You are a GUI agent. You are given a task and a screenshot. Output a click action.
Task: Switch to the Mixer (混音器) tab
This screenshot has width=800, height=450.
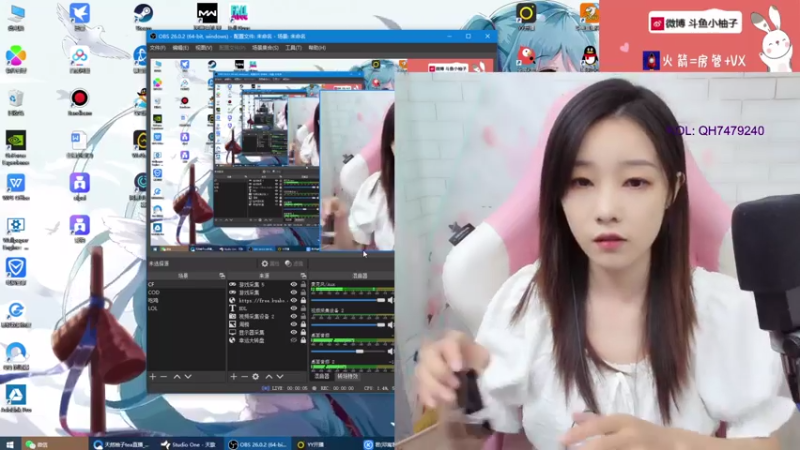(x=321, y=377)
